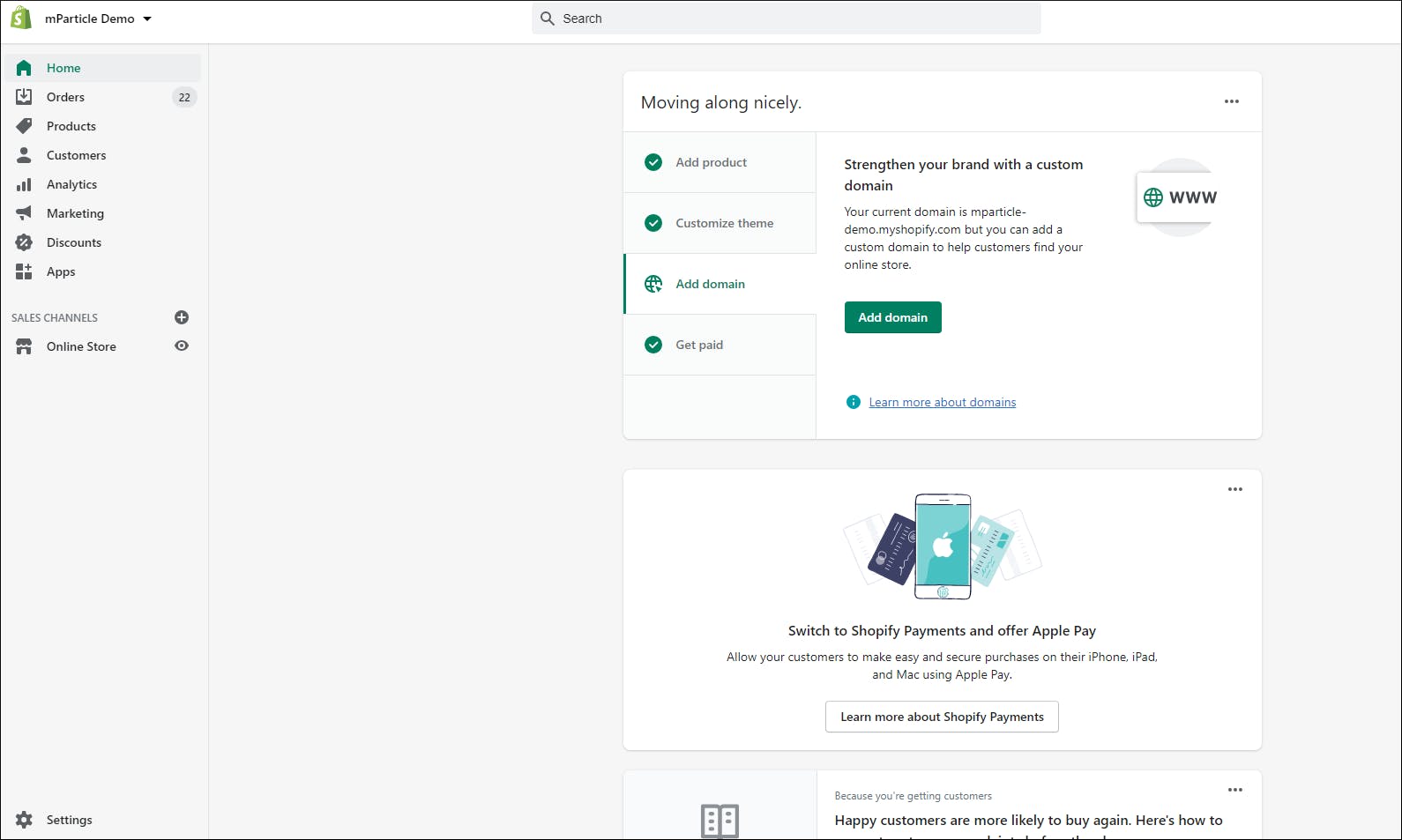The height and width of the screenshot is (840, 1402).
Task: Select the Add domain step
Action: click(720, 284)
